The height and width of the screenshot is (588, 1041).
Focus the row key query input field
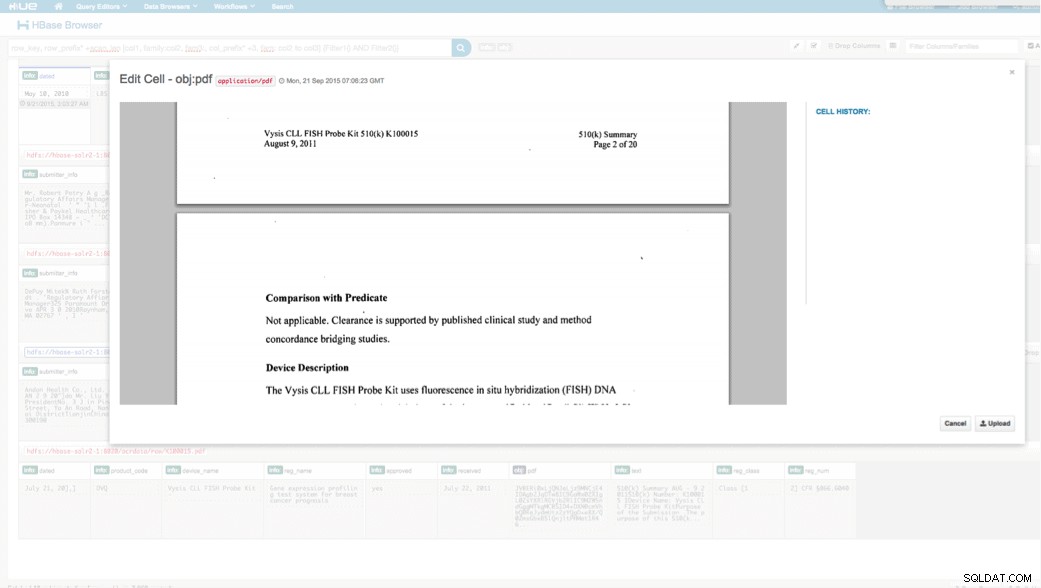pos(230,48)
